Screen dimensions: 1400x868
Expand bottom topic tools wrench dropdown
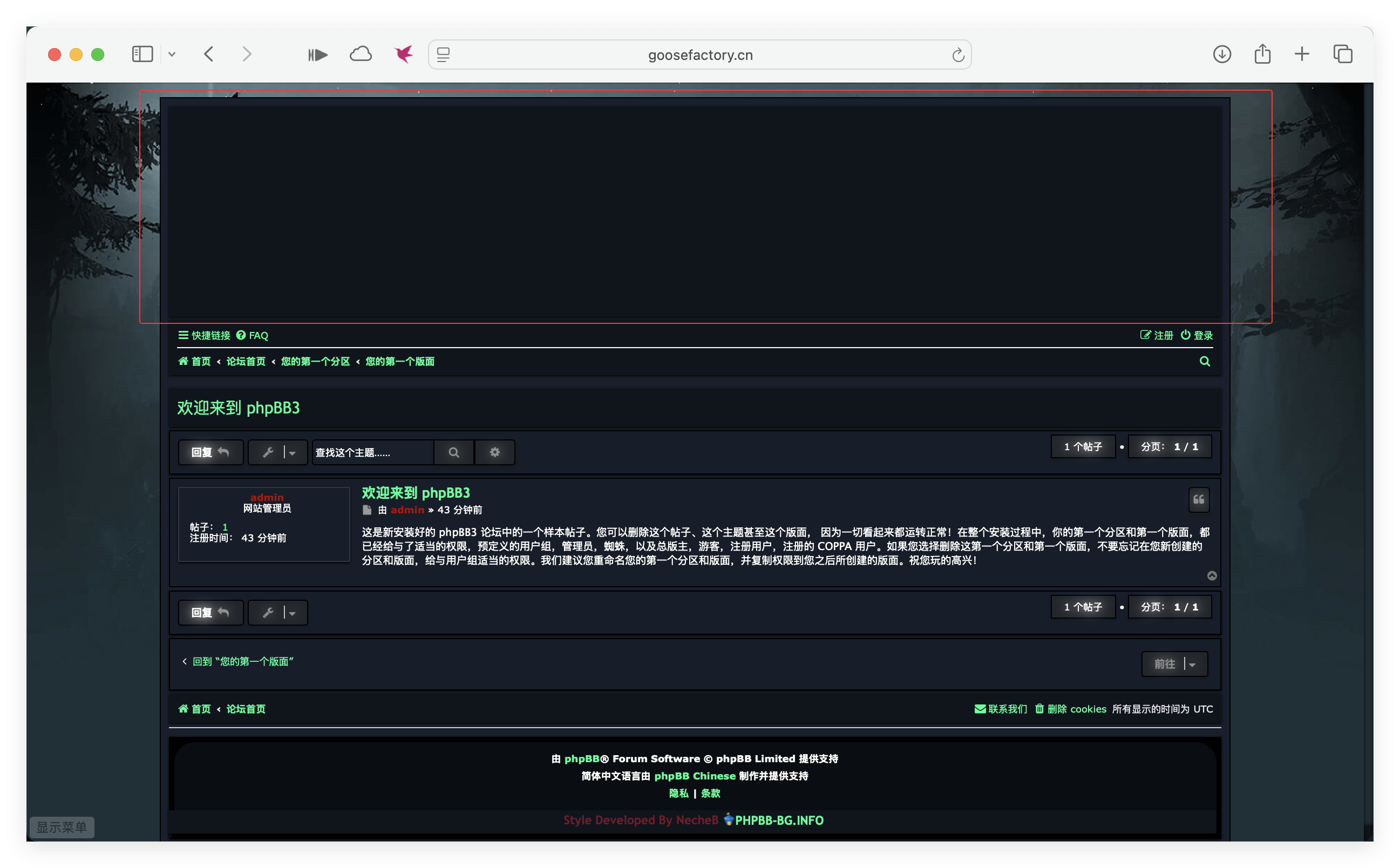click(278, 613)
